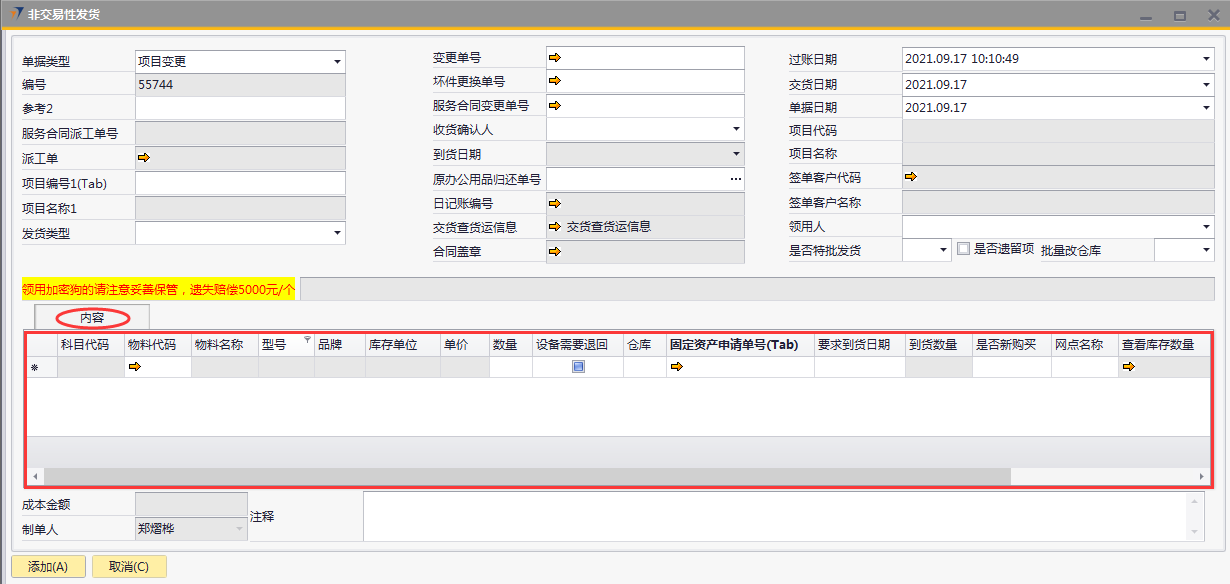Image resolution: width=1230 pixels, height=584 pixels.
Task: Click the arrow icon in 坏件更换单号 field
Action: (555, 81)
